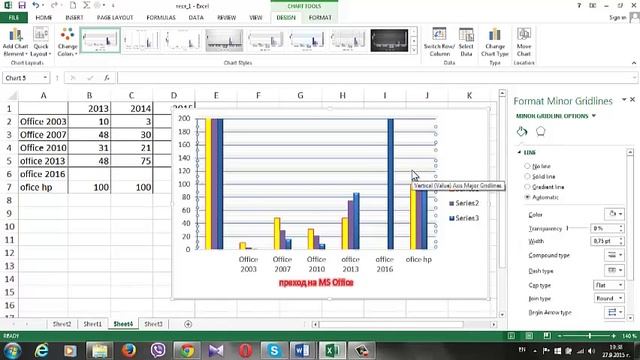Open Effects pentagon tab in format pane
Screen dimensions: 640x360
(540, 131)
